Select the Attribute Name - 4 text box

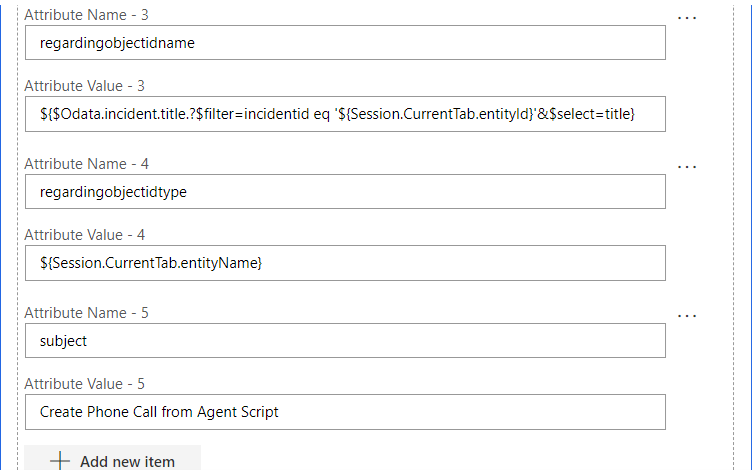coord(345,192)
